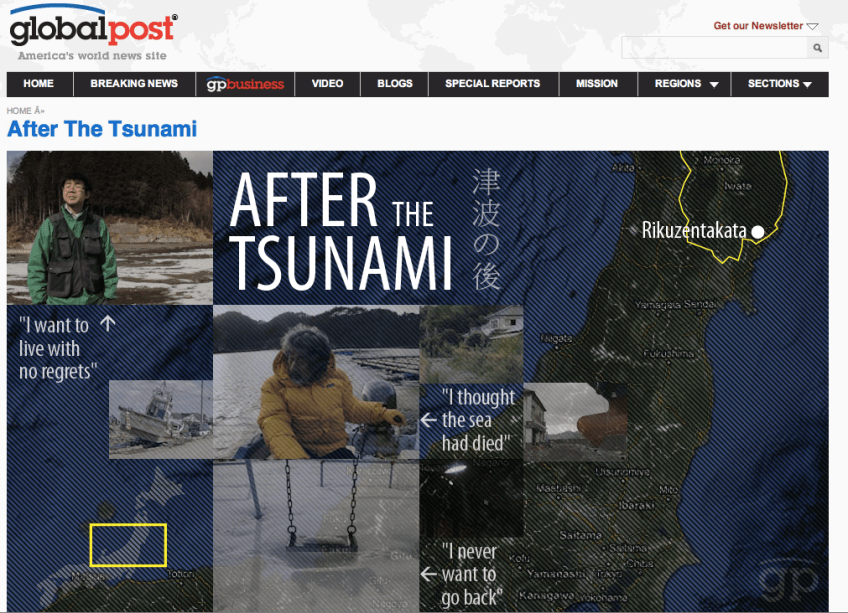
Task: Click the up arrow beside 'live with no regrets'
Action: (x=108, y=324)
